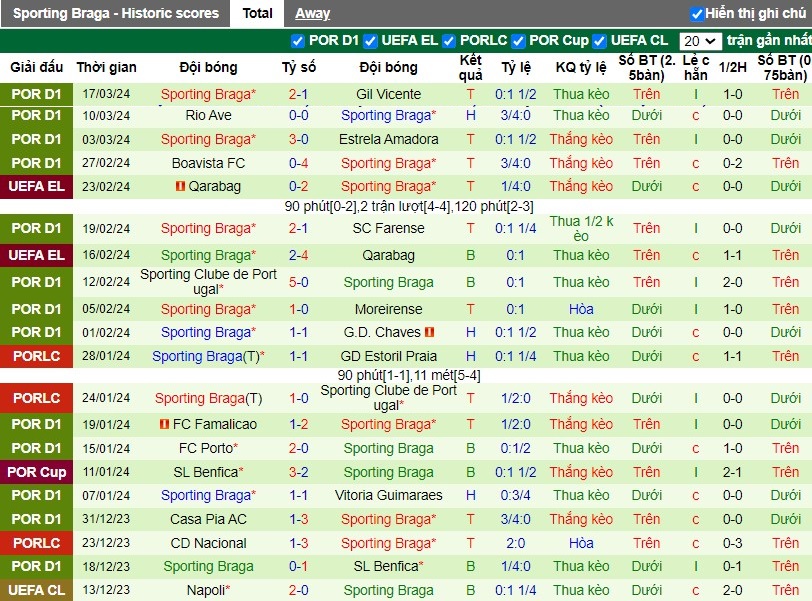
Task: Select the UEFA EL league label on 23/02/24
Action: [x=36, y=186]
